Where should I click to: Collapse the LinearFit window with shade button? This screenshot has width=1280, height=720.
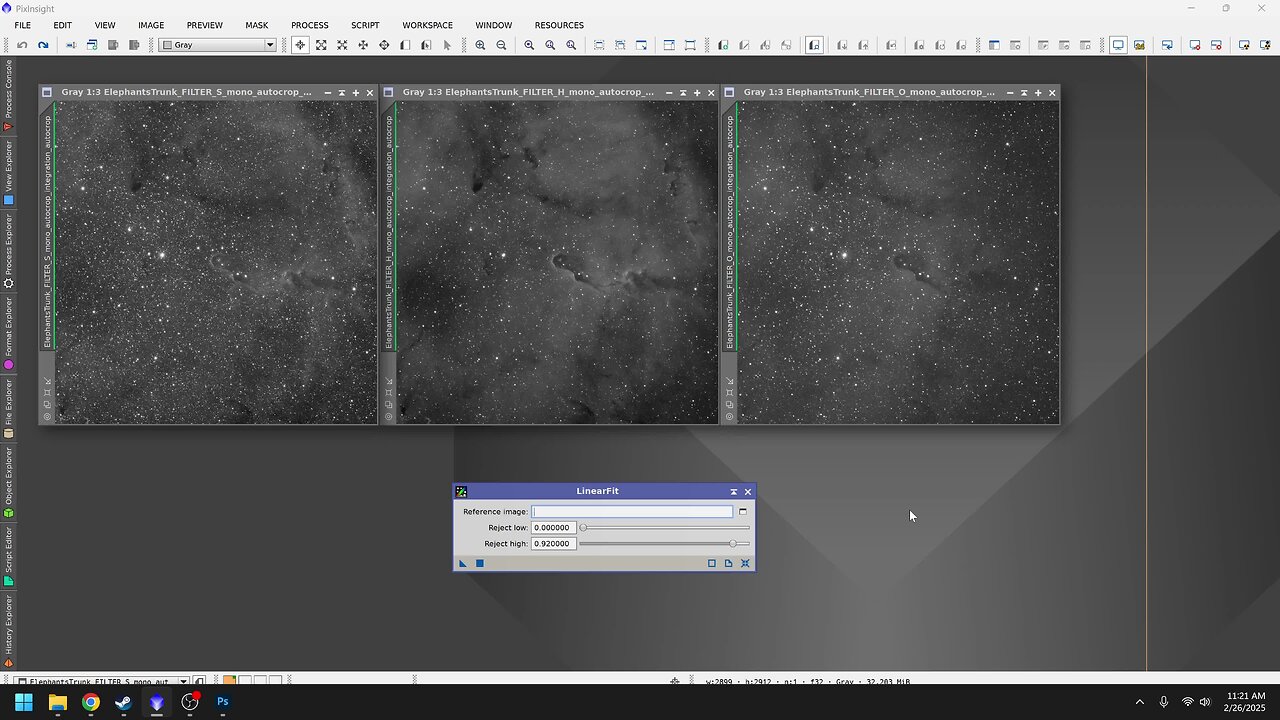(x=733, y=492)
